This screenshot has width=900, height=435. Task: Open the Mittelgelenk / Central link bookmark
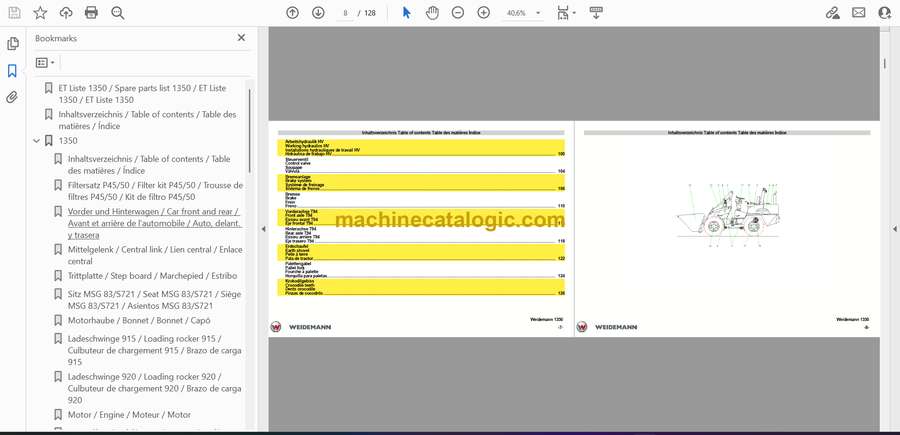155,255
